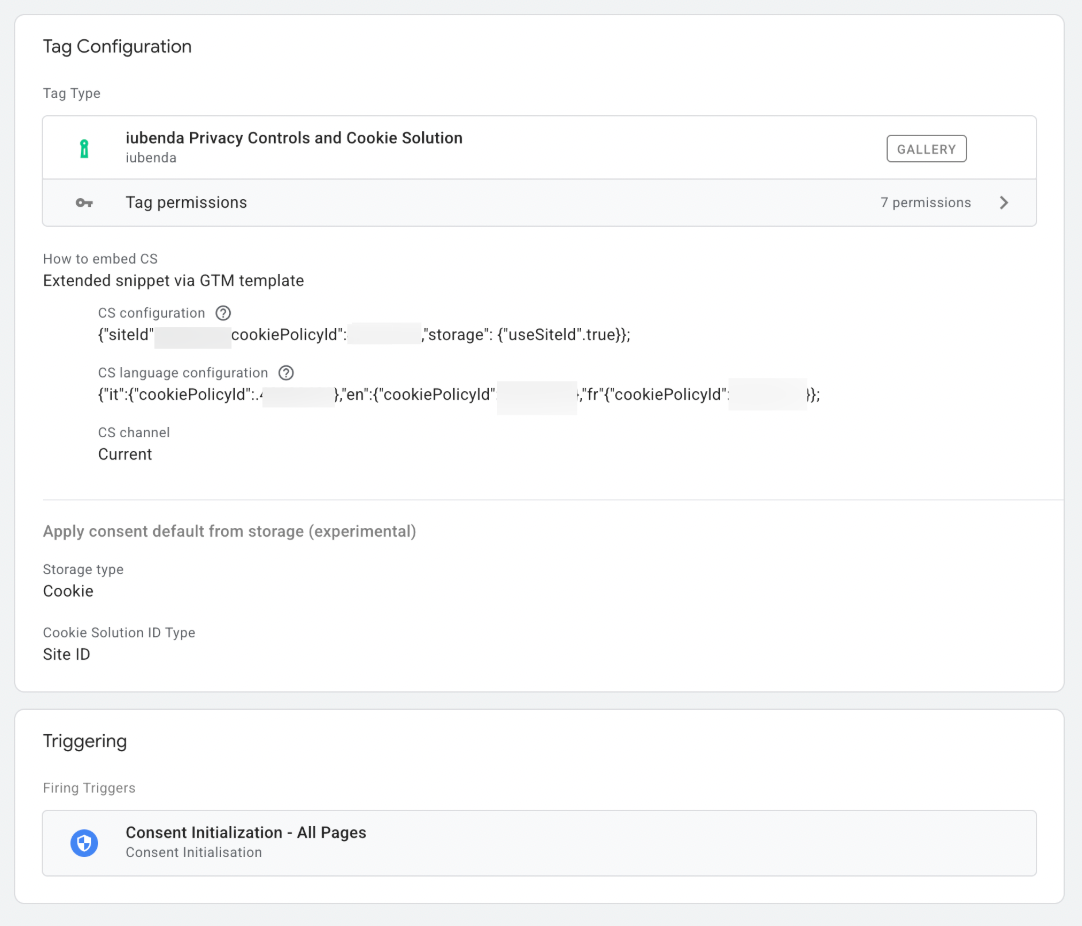
Task: Click the Tag permissions row label
Action: pos(186,203)
